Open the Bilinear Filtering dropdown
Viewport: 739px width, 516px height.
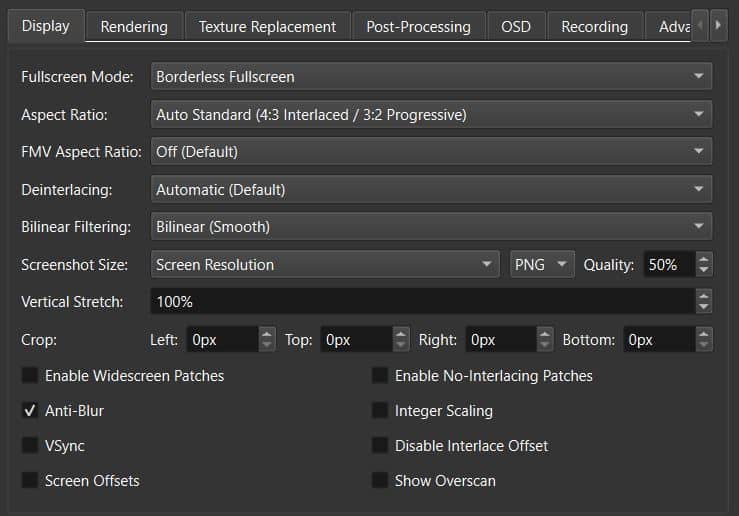click(x=431, y=227)
